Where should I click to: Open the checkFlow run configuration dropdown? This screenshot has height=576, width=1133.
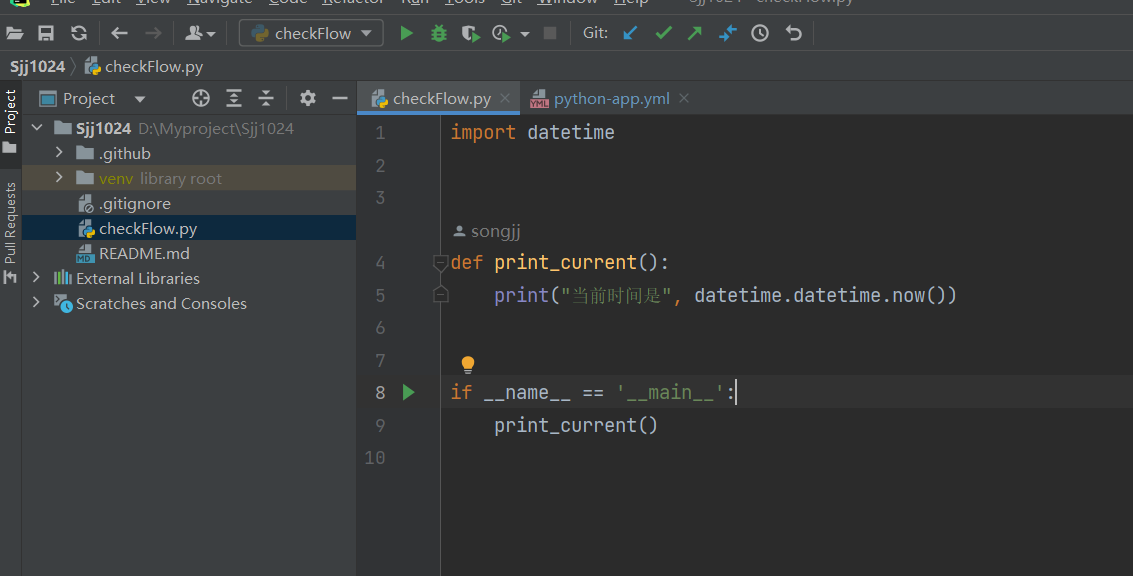pos(311,33)
